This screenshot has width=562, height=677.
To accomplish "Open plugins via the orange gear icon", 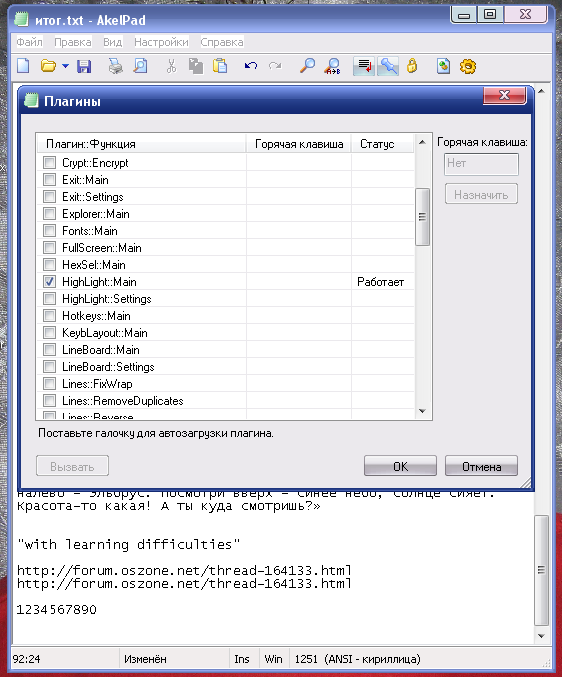I will tap(467, 66).
